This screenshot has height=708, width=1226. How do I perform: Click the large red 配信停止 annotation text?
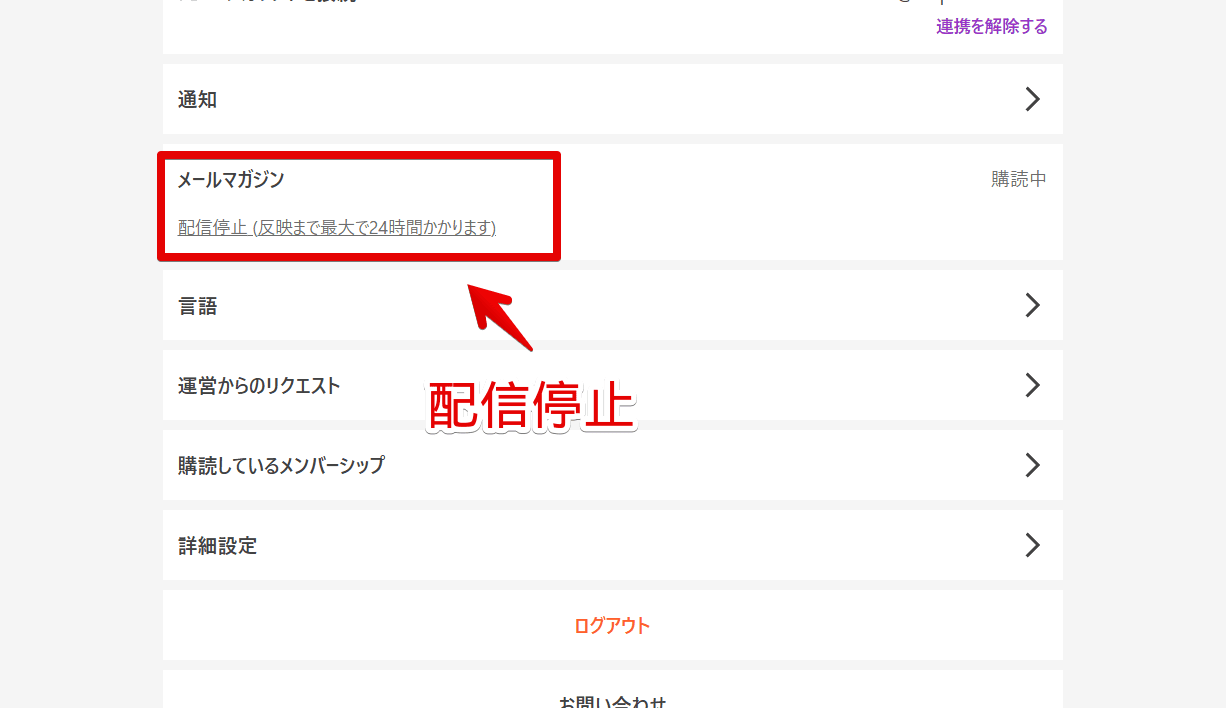(532, 407)
